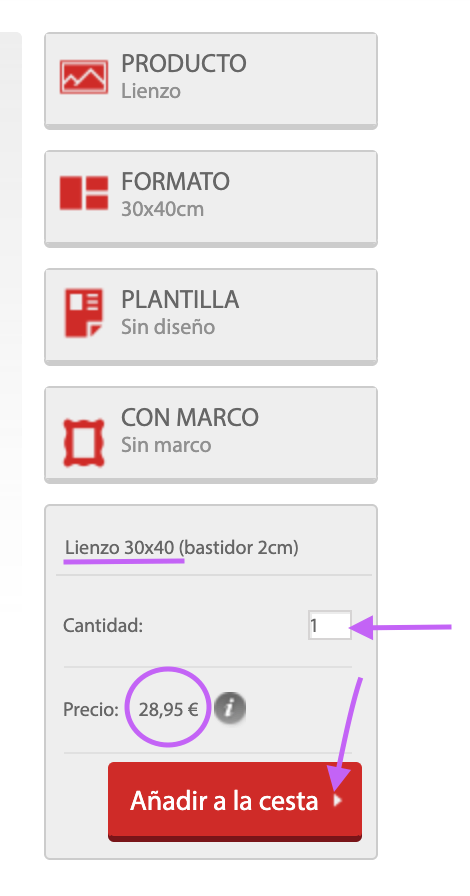Expand the FORMATO heading
This screenshot has width=470, height=896.
(x=176, y=182)
